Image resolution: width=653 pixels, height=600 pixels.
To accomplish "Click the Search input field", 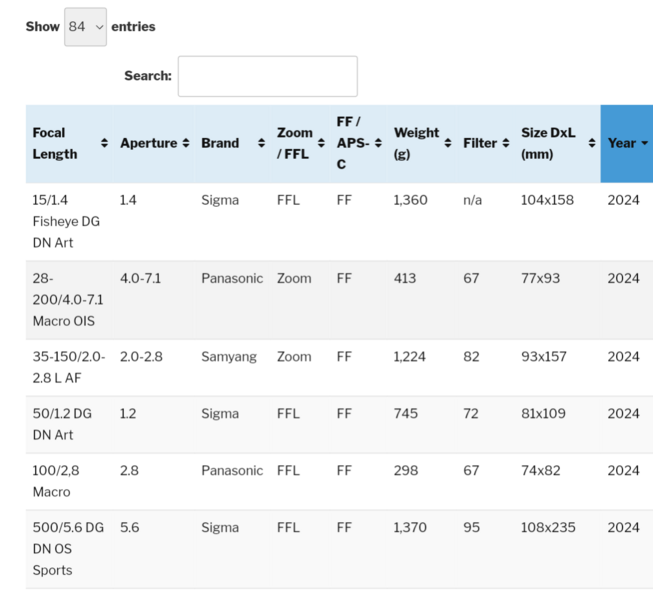I will tap(267, 76).
